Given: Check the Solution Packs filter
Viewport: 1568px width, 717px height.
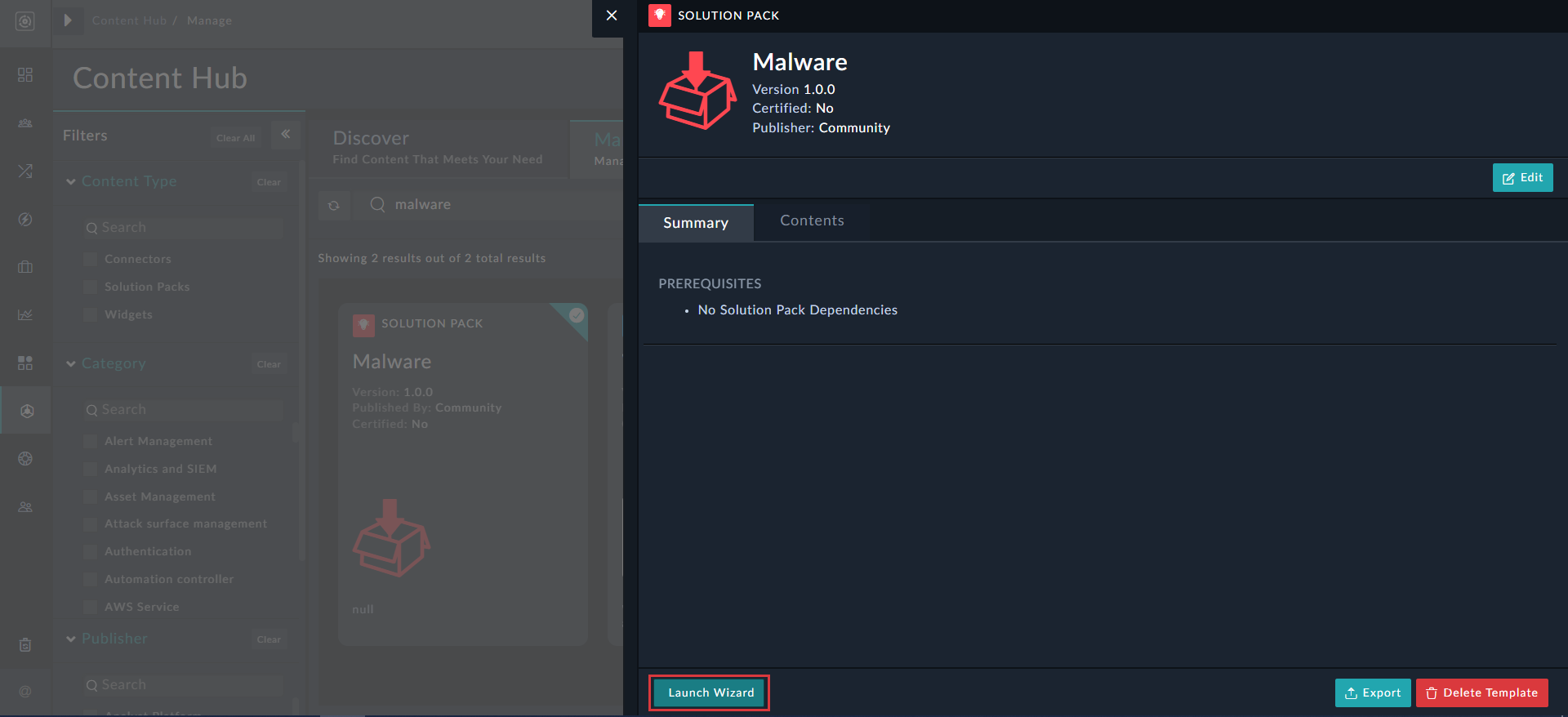Looking at the screenshot, I should (x=91, y=287).
